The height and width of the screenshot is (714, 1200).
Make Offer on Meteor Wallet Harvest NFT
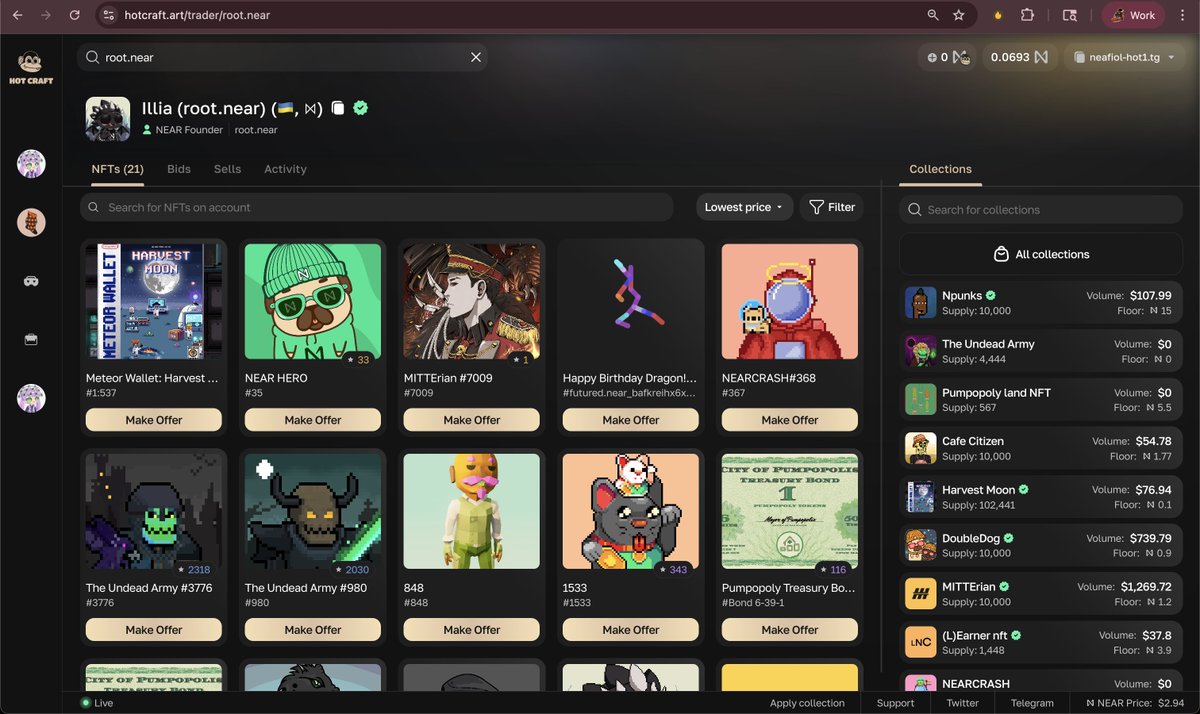pyautogui.click(x=154, y=420)
